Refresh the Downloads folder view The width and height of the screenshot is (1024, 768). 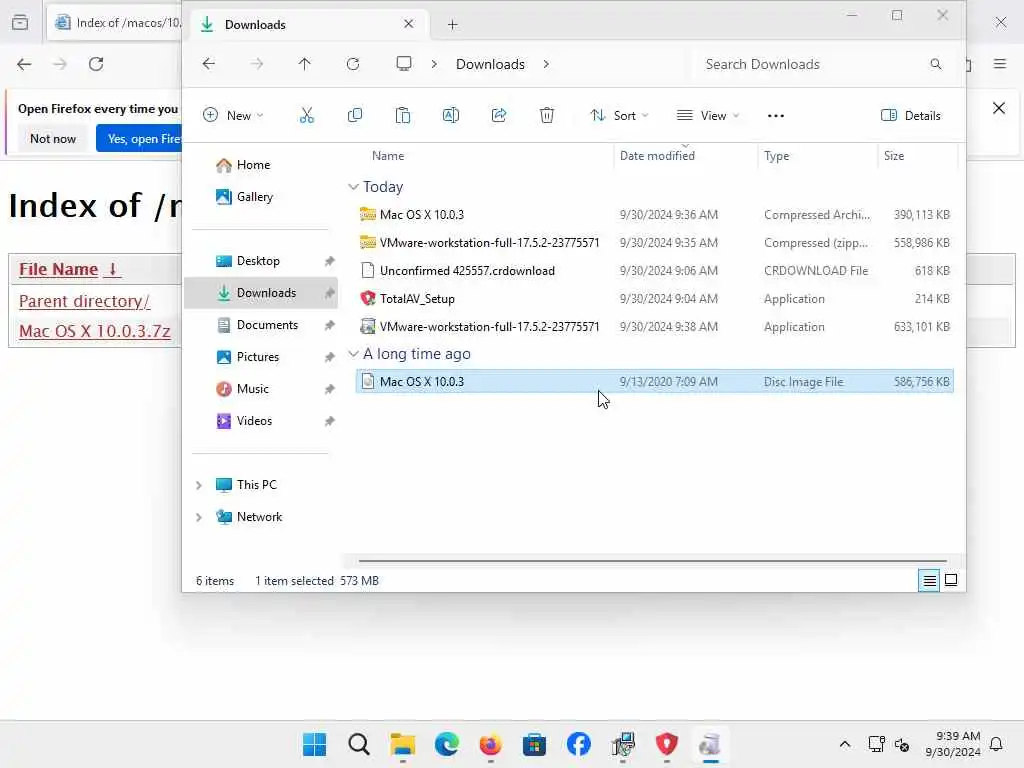pyautogui.click(x=353, y=64)
